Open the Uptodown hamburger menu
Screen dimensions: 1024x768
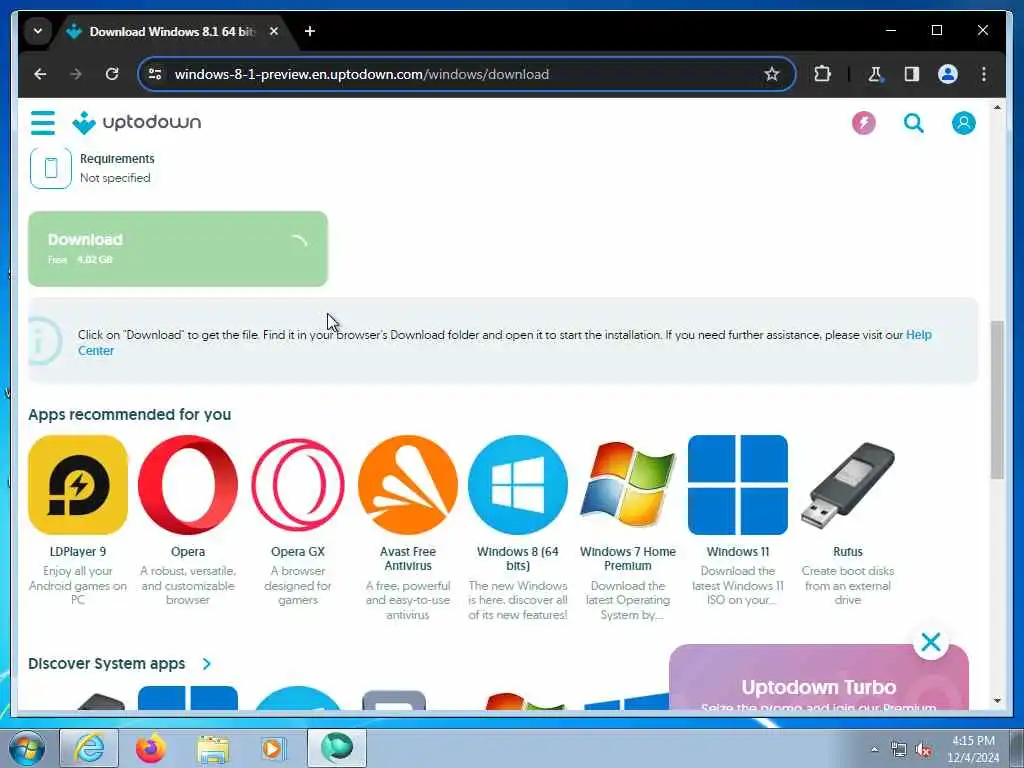point(43,123)
